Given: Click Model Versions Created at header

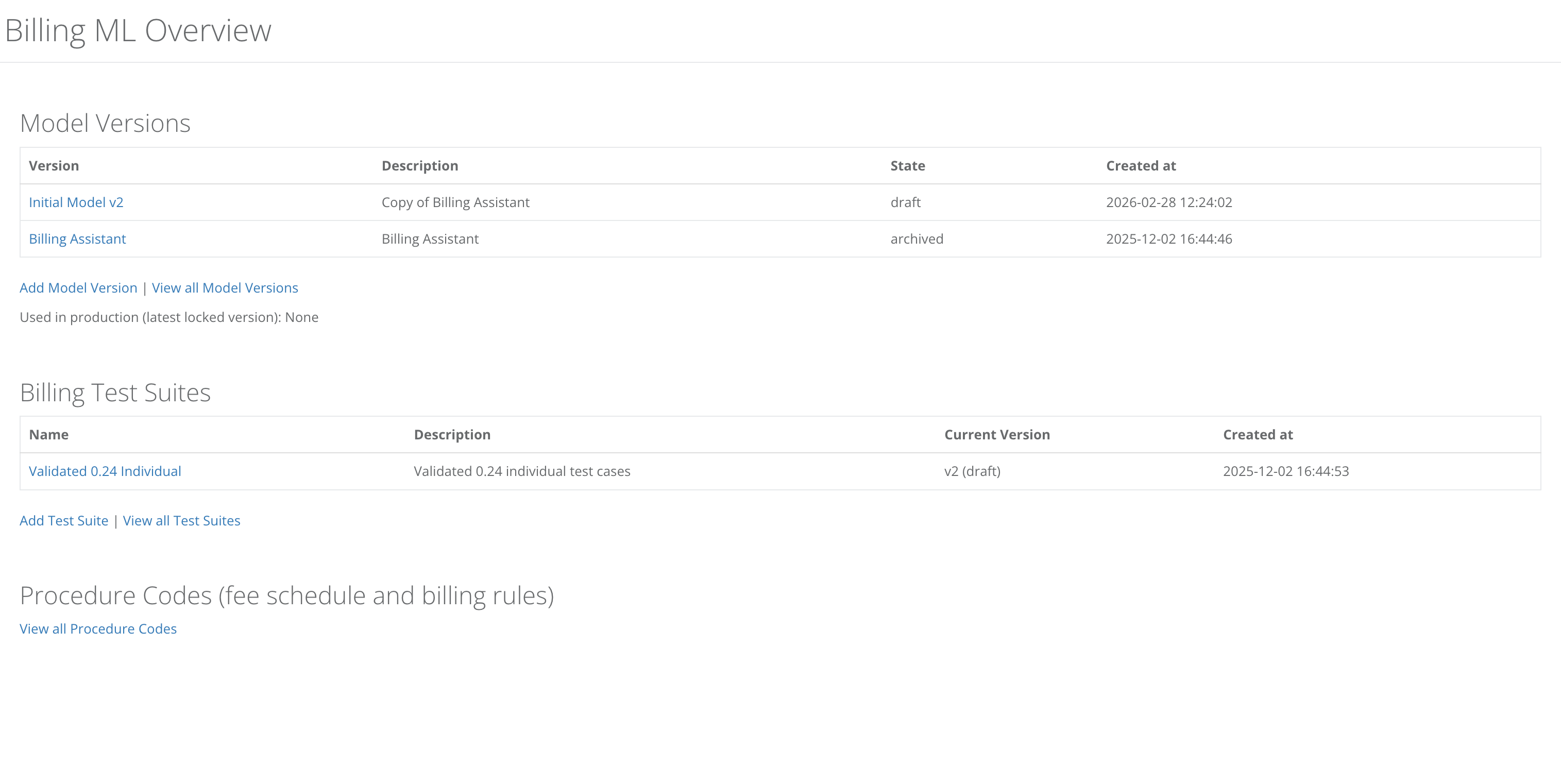Looking at the screenshot, I should coord(1141,166).
